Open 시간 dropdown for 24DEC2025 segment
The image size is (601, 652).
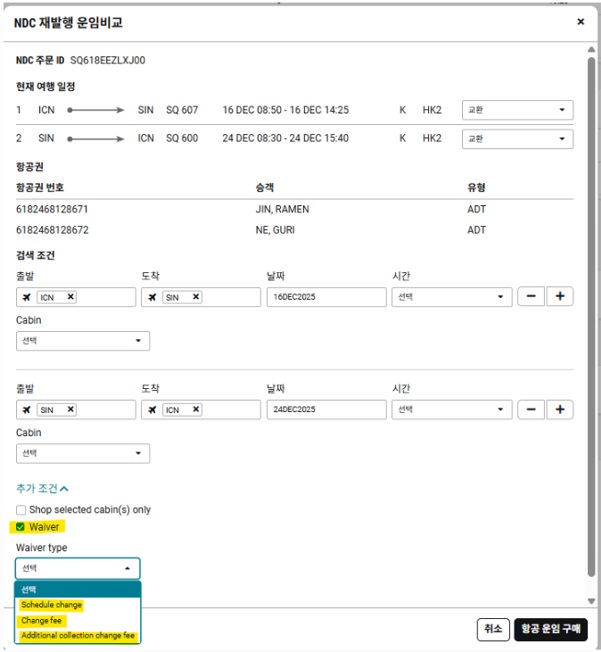point(452,410)
